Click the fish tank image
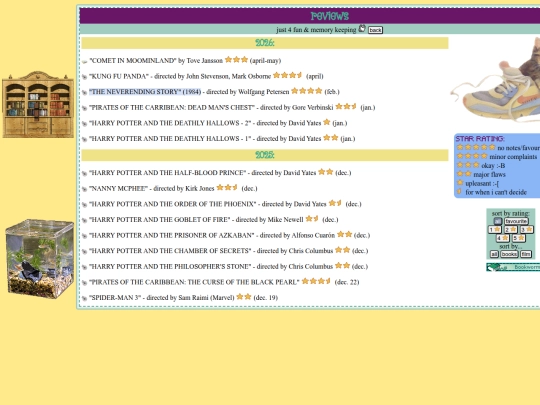This screenshot has width=540, height=405. pyautogui.click(x=39, y=259)
